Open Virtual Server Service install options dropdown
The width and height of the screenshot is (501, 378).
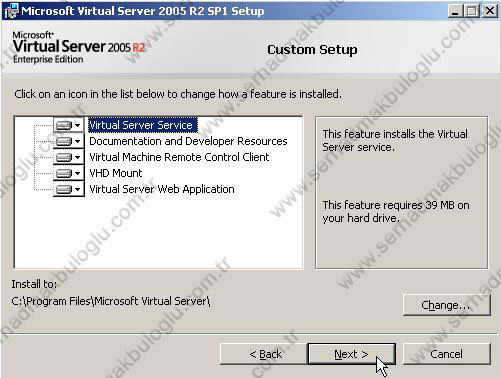[x=68, y=125]
